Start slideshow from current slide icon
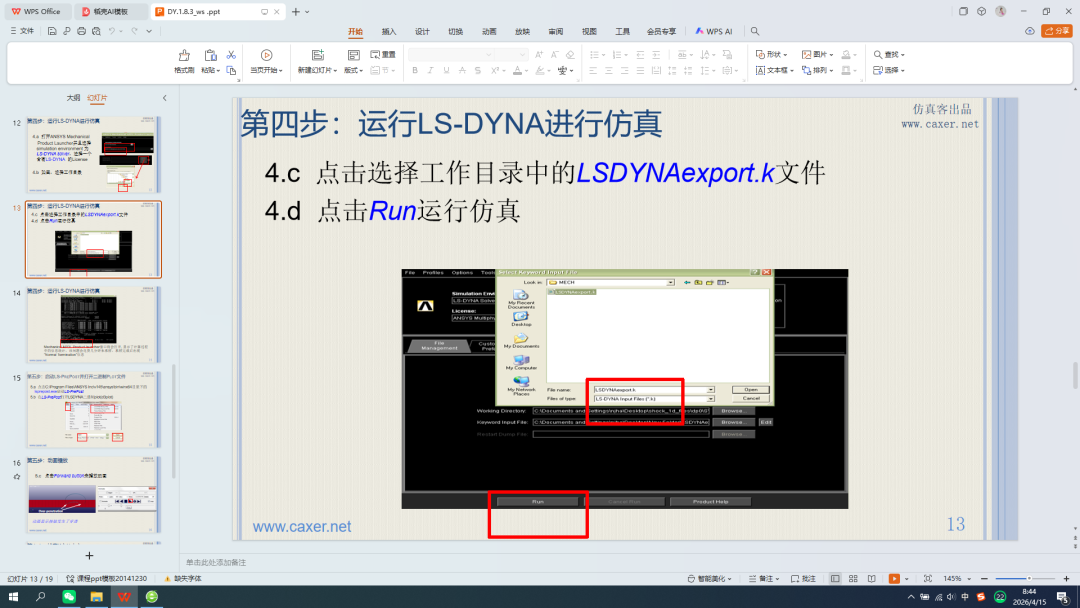 [x=267, y=56]
